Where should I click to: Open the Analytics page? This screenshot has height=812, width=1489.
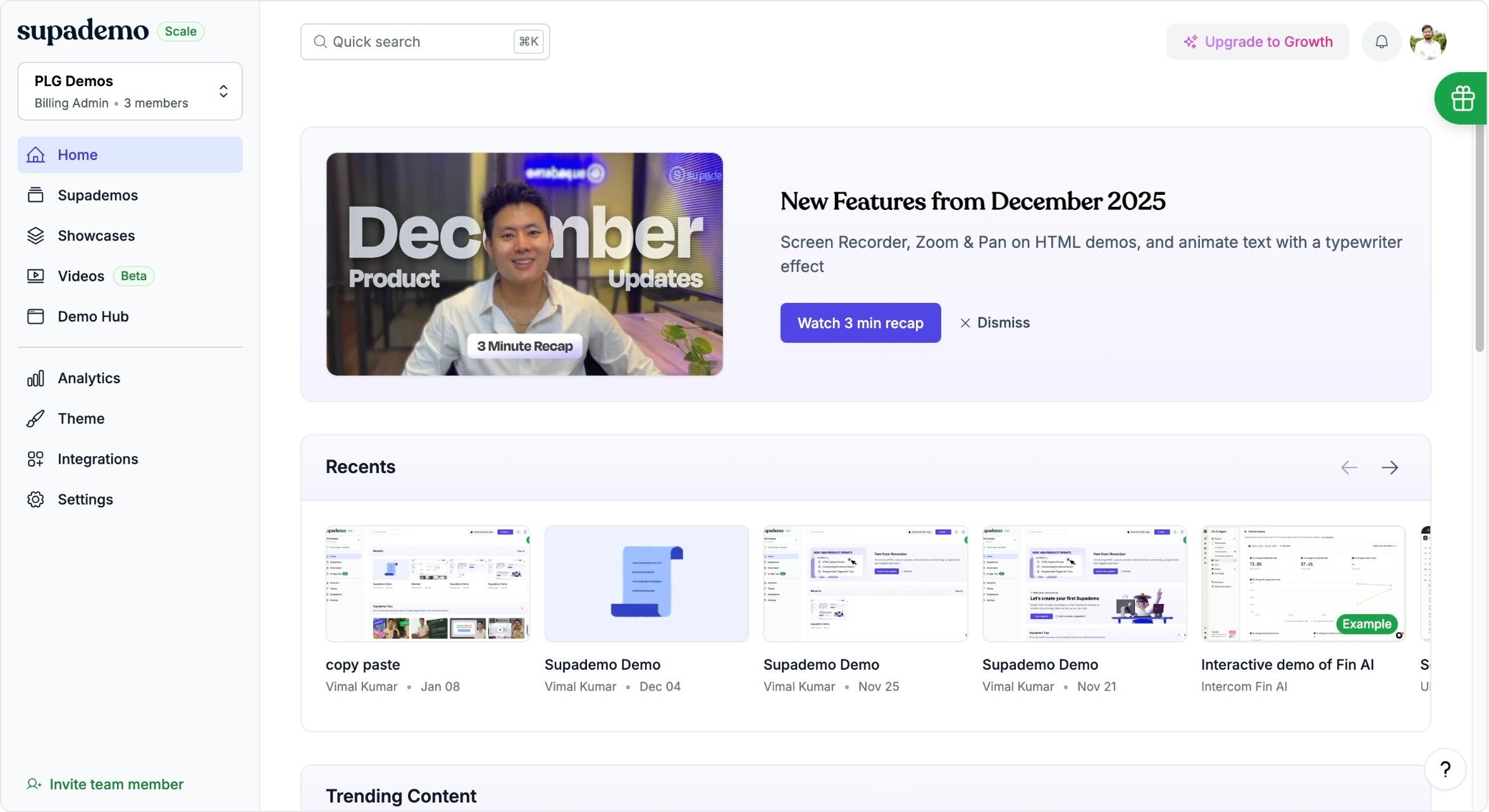[x=130, y=378]
